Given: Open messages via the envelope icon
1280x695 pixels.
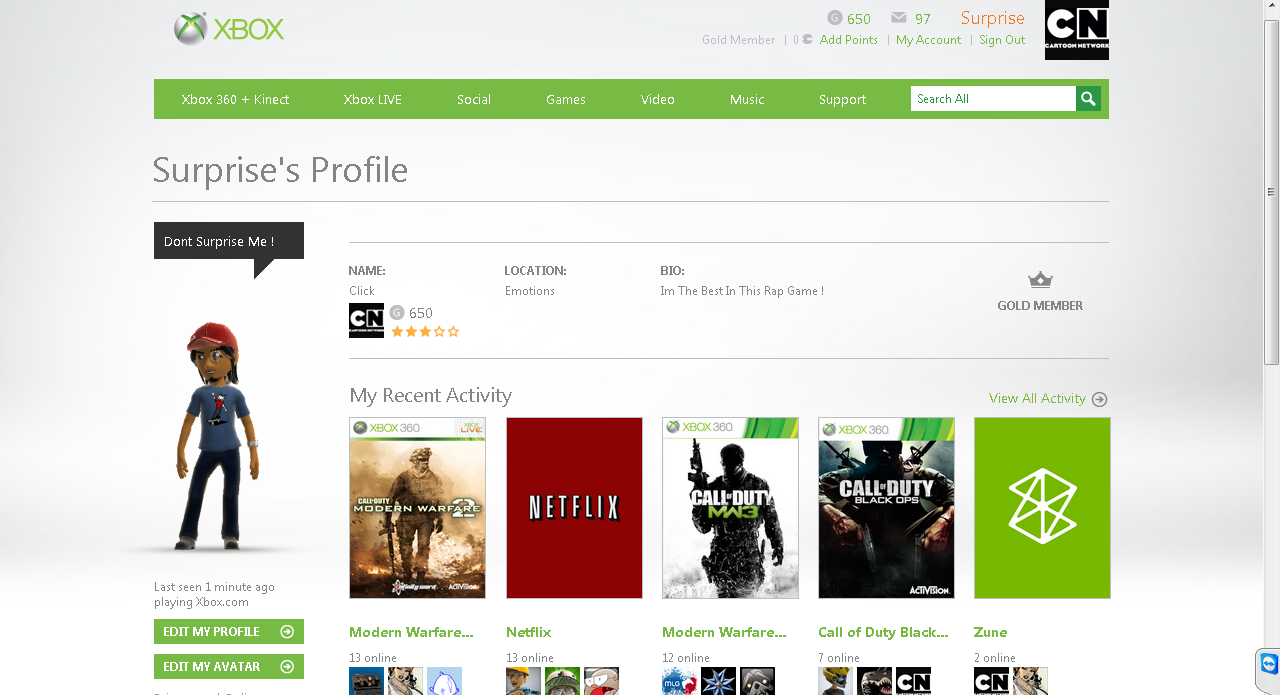Looking at the screenshot, I should [x=899, y=17].
